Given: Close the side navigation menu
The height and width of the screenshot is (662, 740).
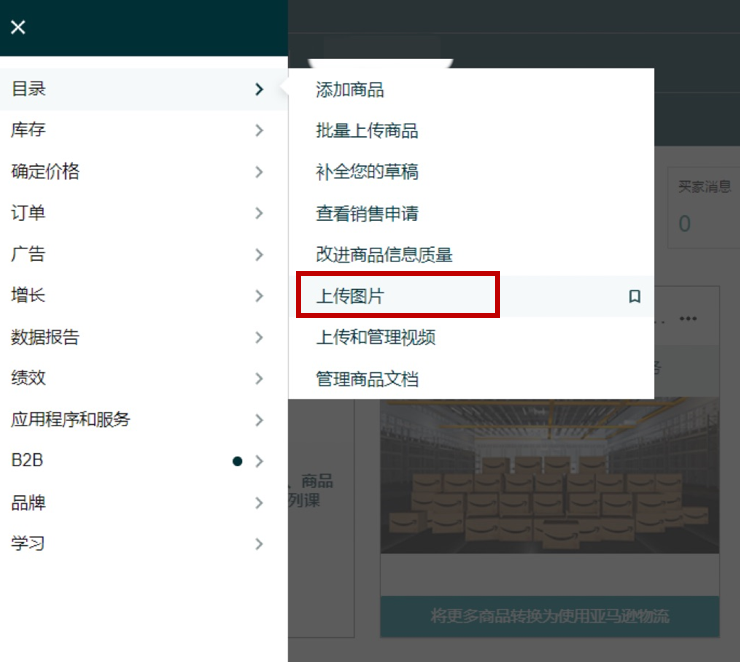Looking at the screenshot, I should pos(18,27).
